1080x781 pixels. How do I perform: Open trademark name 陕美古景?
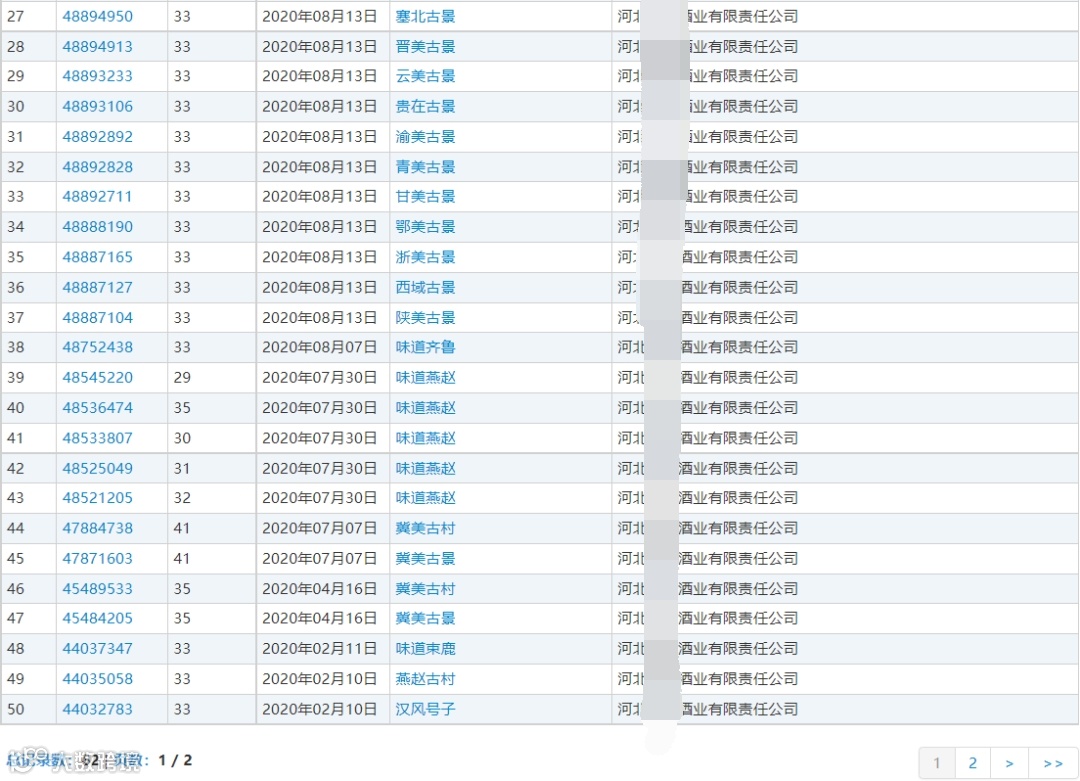tap(425, 318)
